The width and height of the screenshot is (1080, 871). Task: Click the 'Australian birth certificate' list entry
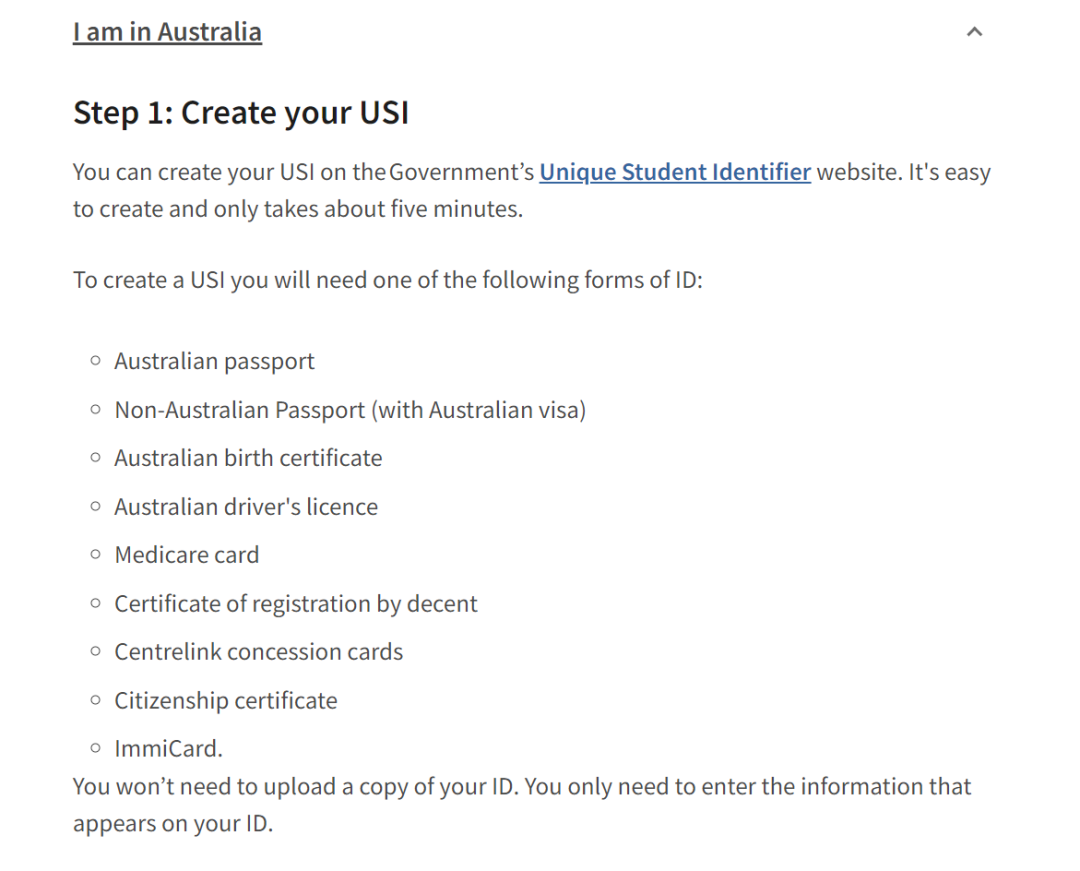coord(248,458)
